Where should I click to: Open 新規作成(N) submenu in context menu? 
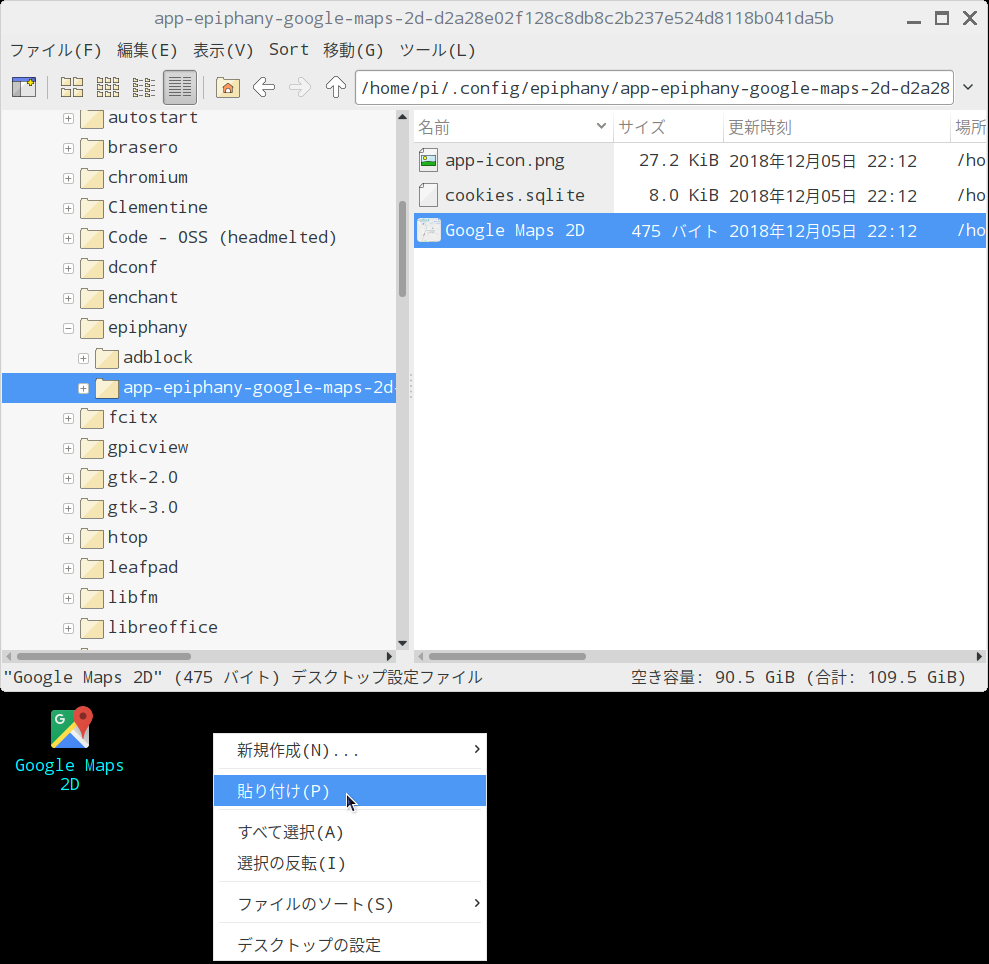350,750
